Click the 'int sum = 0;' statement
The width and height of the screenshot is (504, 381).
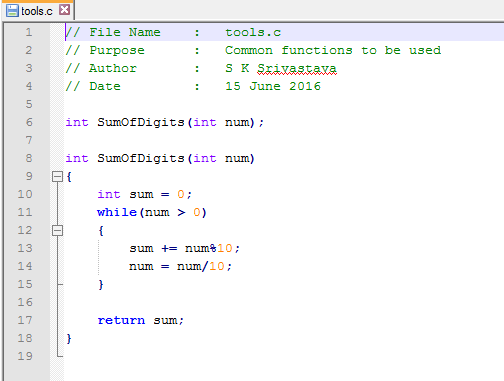click(144, 194)
